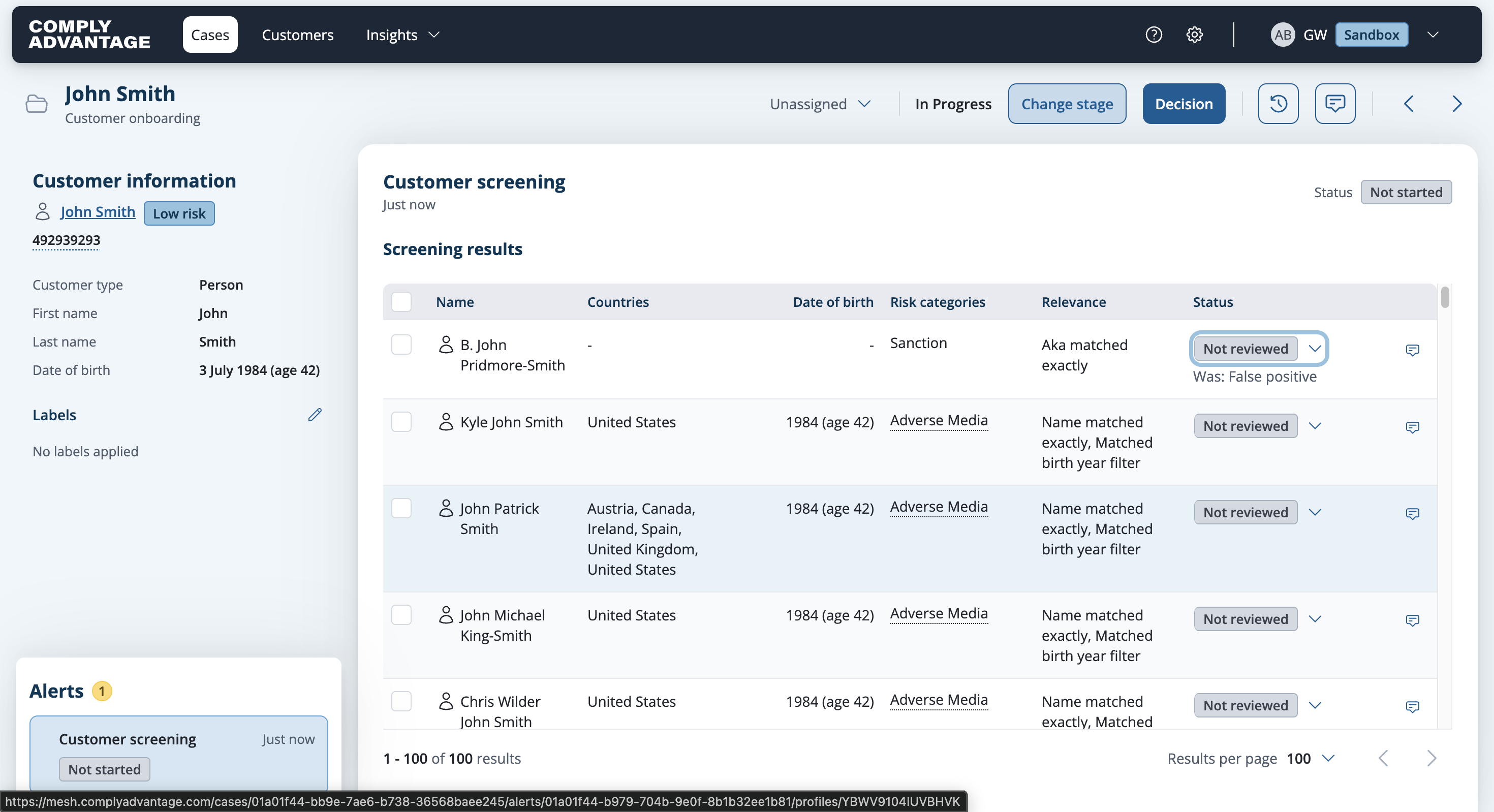Image resolution: width=1494 pixels, height=812 pixels.
Task: Open Adverse Media link for Kyle John Smith
Action: pyautogui.click(x=939, y=421)
